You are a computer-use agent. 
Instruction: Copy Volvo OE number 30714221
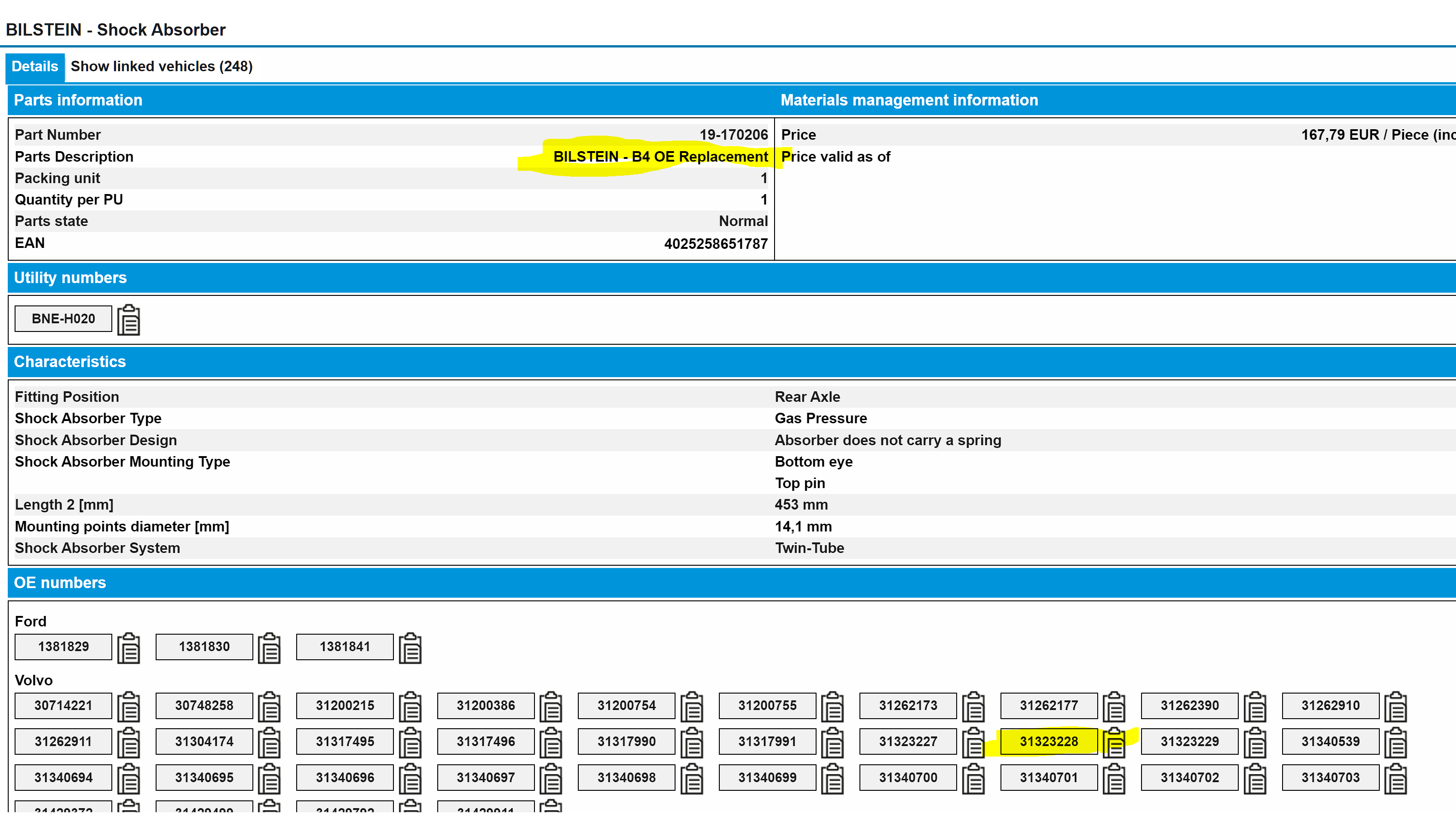pyautogui.click(x=129, y=707)
